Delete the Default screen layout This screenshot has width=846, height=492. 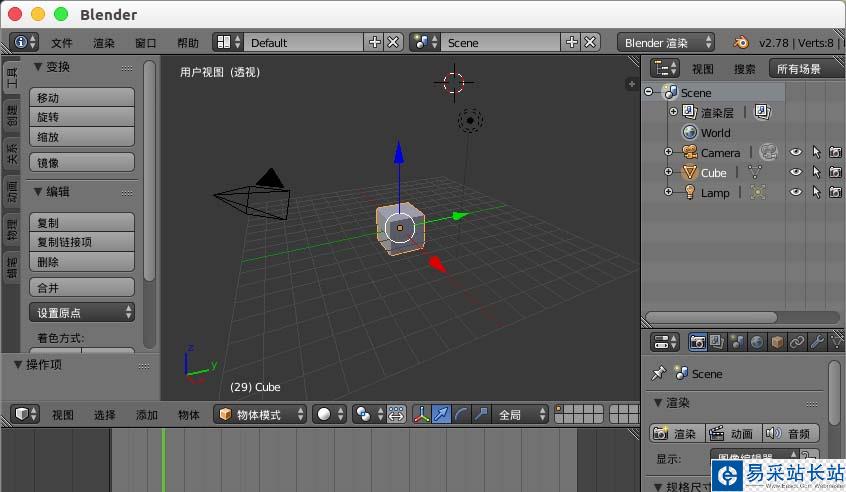[x=393, y=42]
